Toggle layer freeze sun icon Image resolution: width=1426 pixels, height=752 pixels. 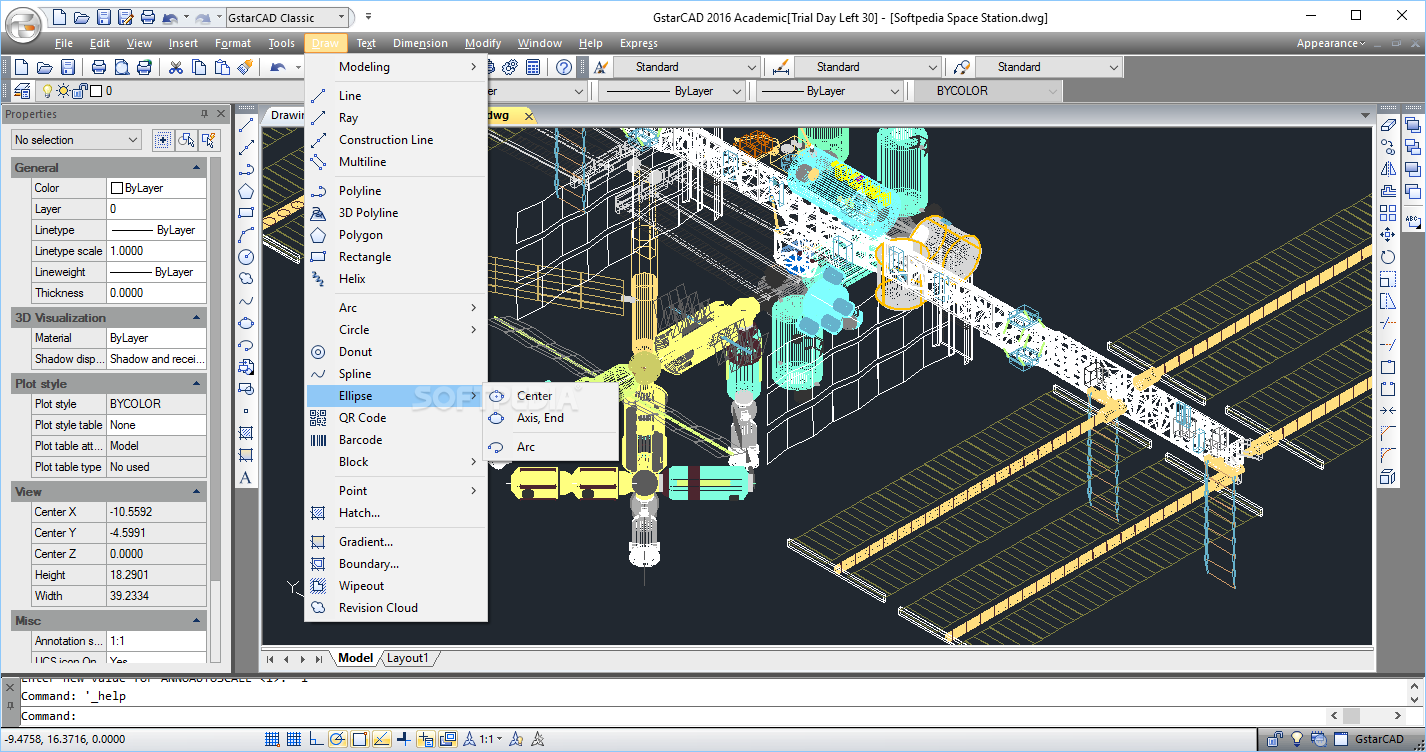coord(63,91)
